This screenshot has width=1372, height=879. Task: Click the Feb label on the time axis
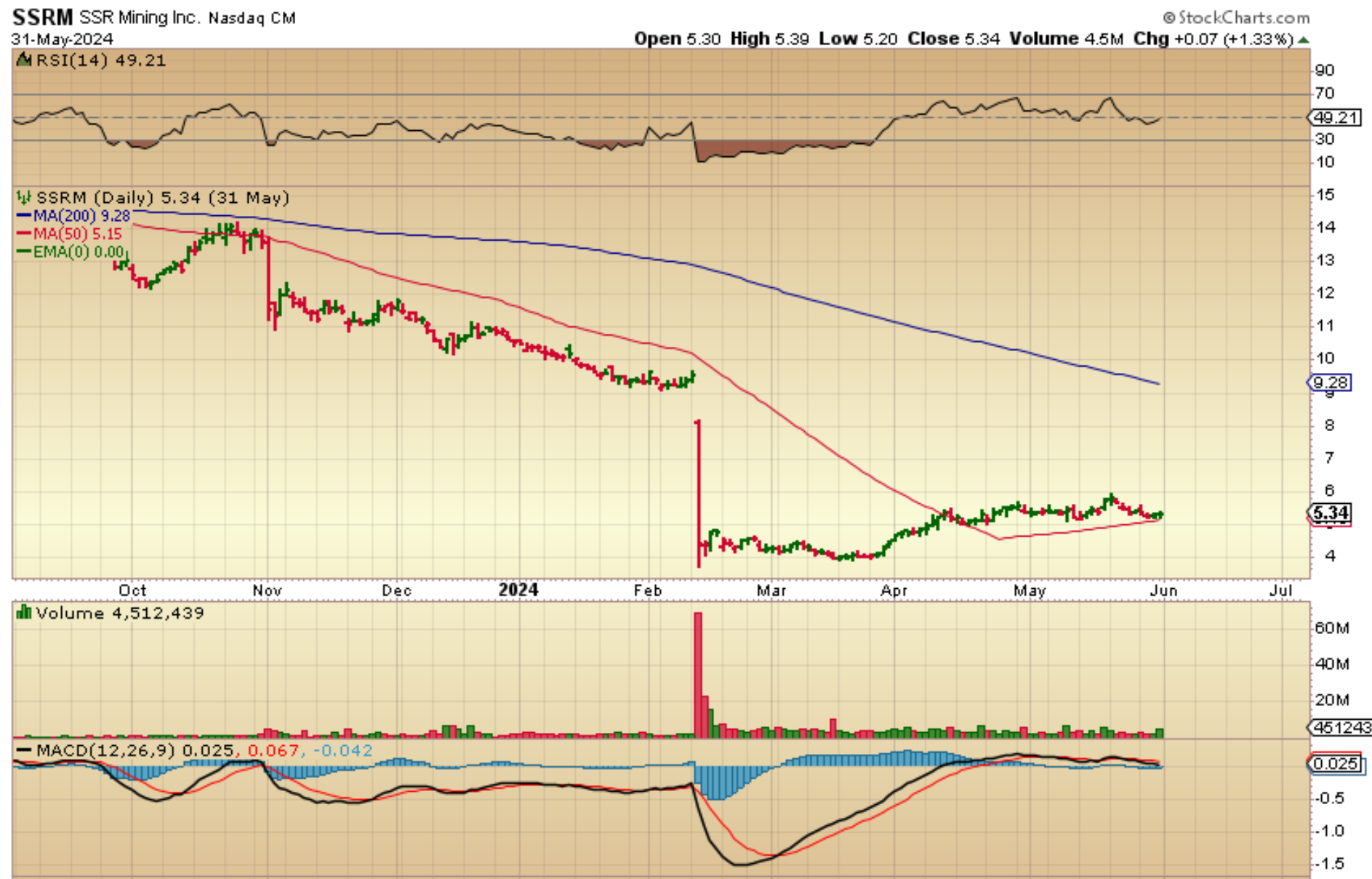(648, 590)
